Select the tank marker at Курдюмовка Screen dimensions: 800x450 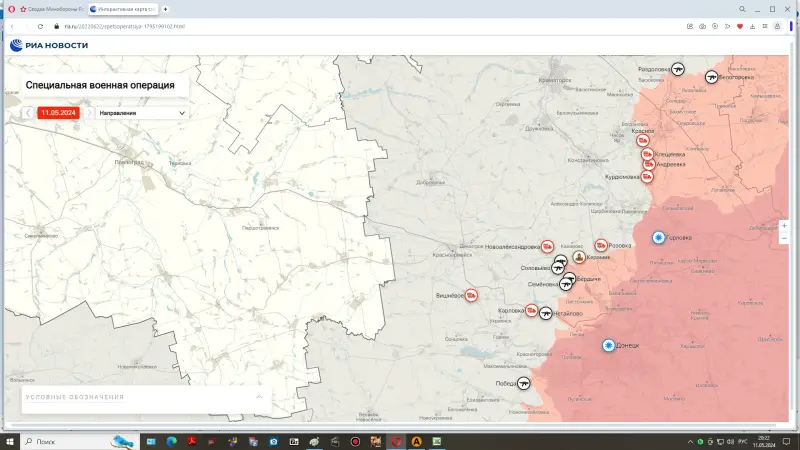pos(647,177)
